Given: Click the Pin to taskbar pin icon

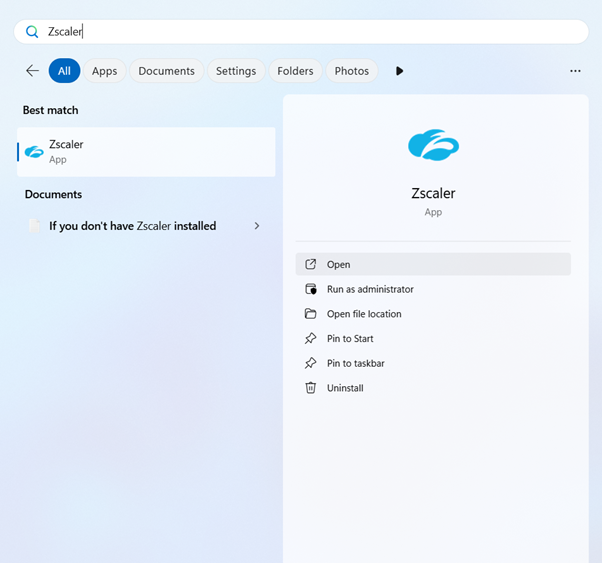Looking at the screenshot, I should pyautogui.click(x=310, y=363).
